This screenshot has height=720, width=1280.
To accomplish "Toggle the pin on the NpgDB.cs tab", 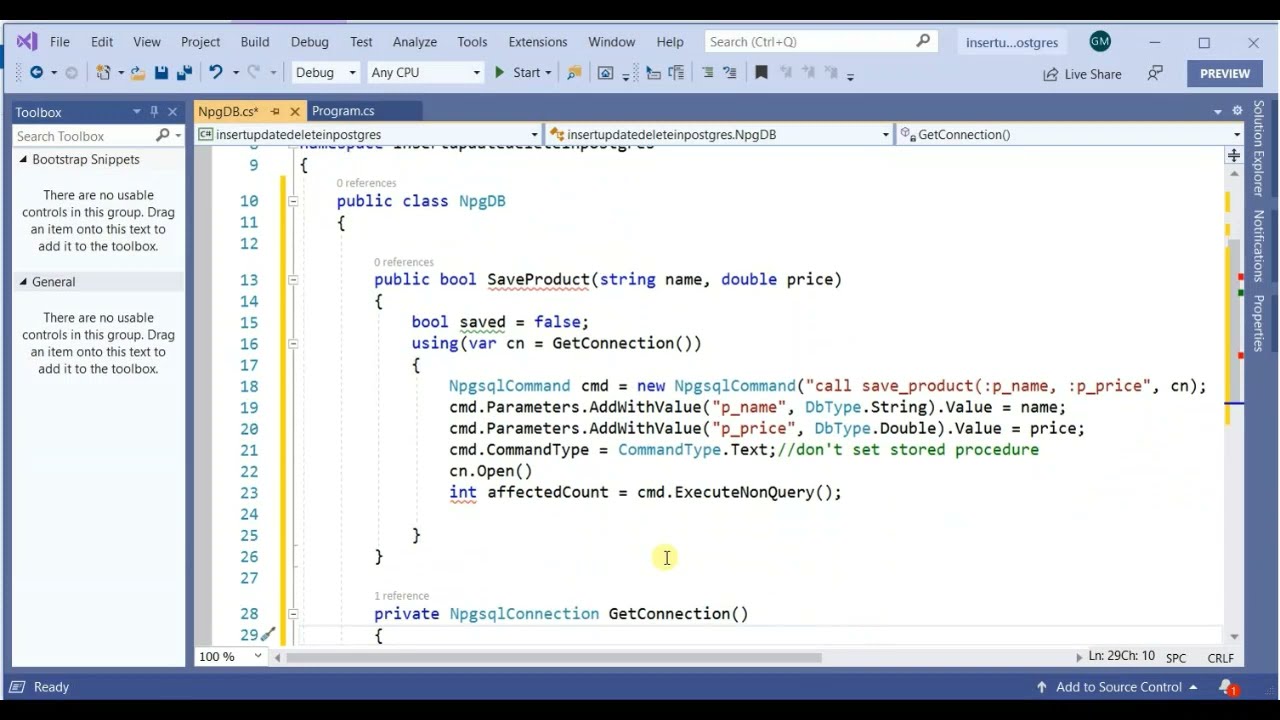I will pos(276,111).
